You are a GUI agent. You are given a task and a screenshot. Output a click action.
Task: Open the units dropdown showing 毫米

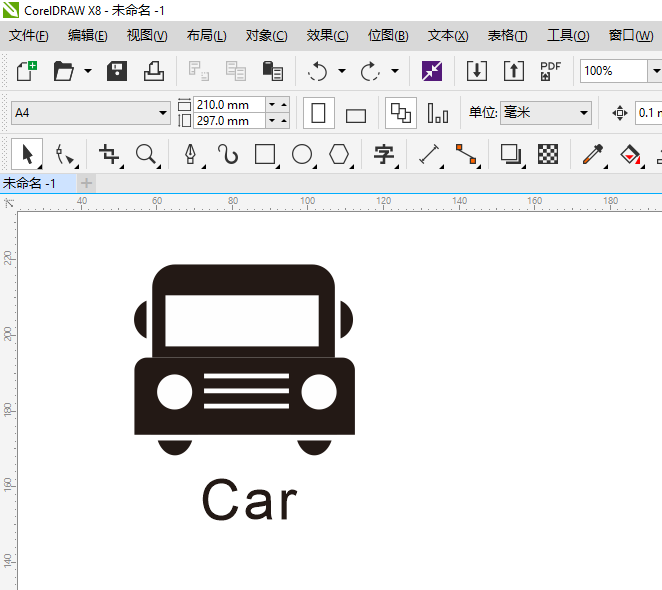(x=584, y=113)
